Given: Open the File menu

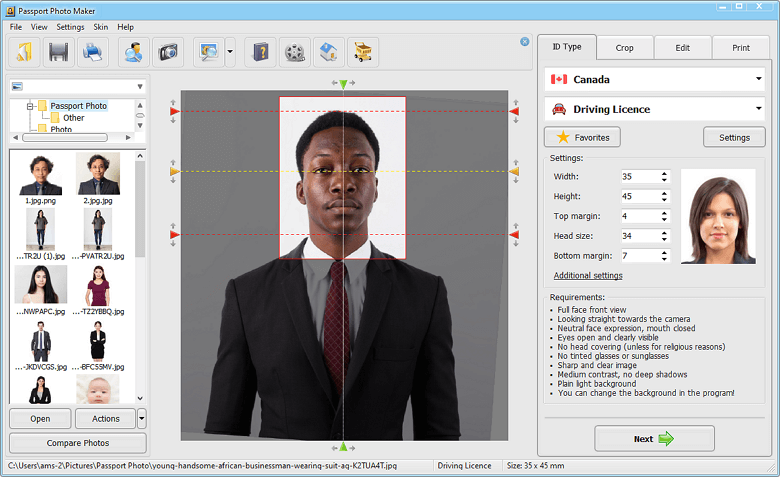Looking at the screenshot, I should tap(16, 27).
